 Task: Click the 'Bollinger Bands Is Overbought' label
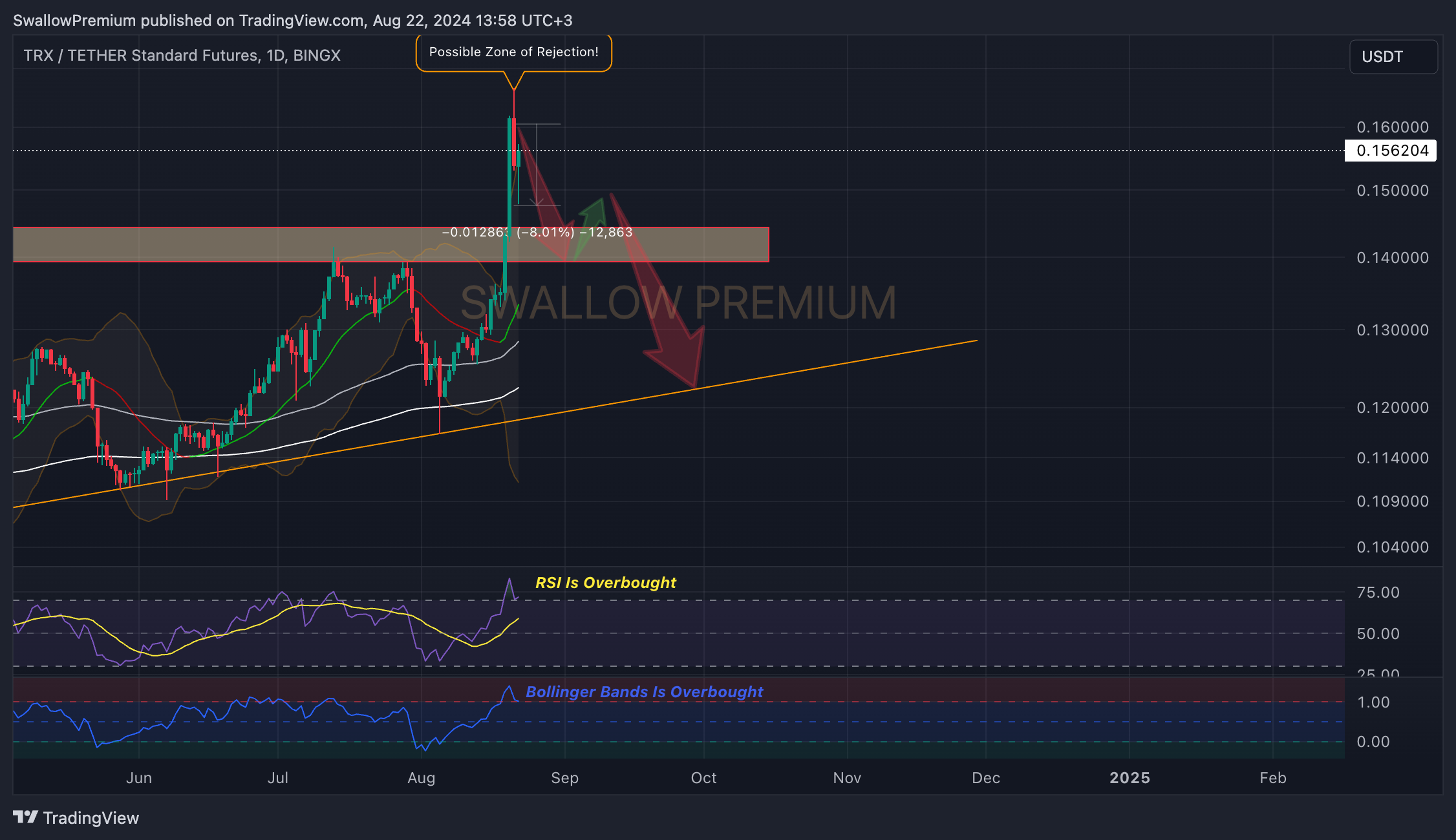tap(645, 692)
